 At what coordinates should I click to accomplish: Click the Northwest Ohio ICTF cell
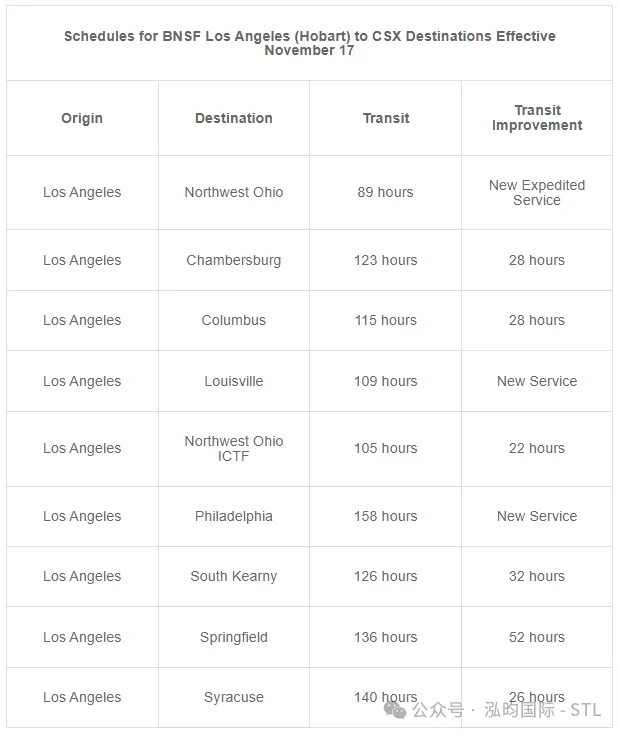pos(234,448)
